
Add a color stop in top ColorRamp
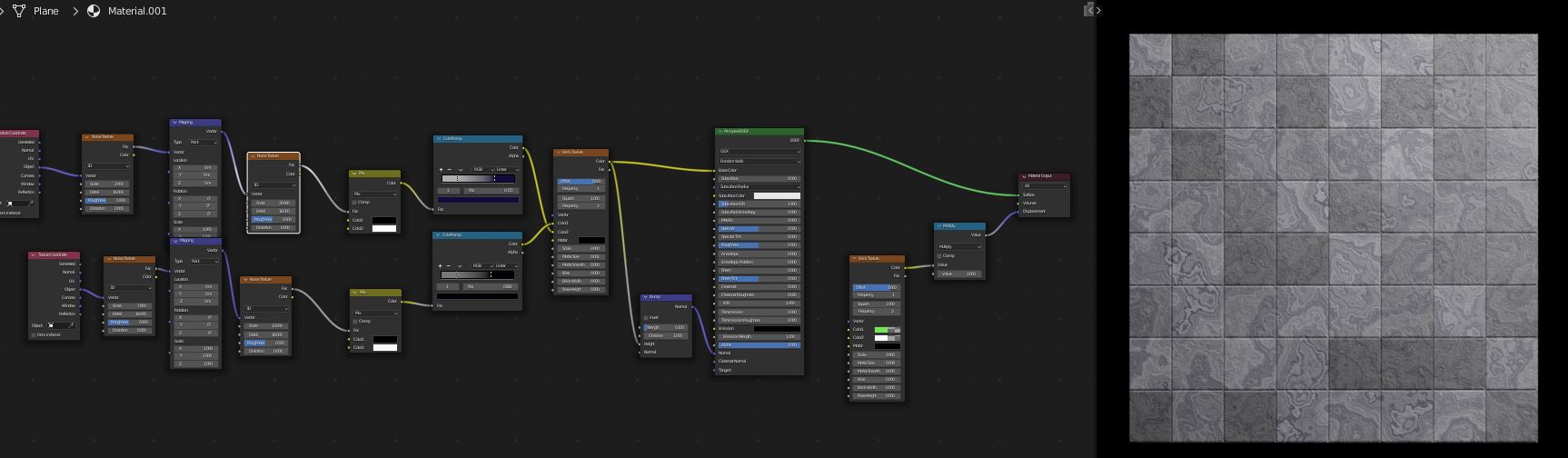(x=442, y=169)
